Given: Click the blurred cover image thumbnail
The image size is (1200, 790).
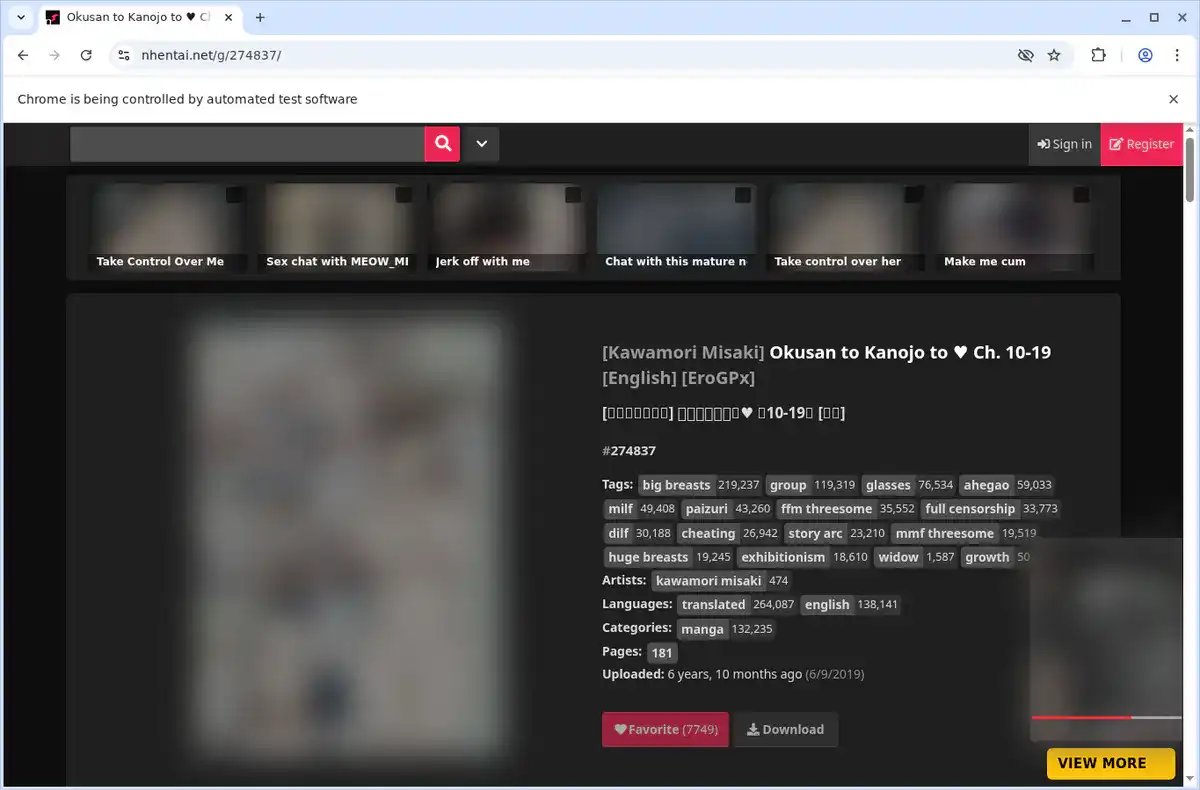Looking at the screenshot, I should [347, 538].
